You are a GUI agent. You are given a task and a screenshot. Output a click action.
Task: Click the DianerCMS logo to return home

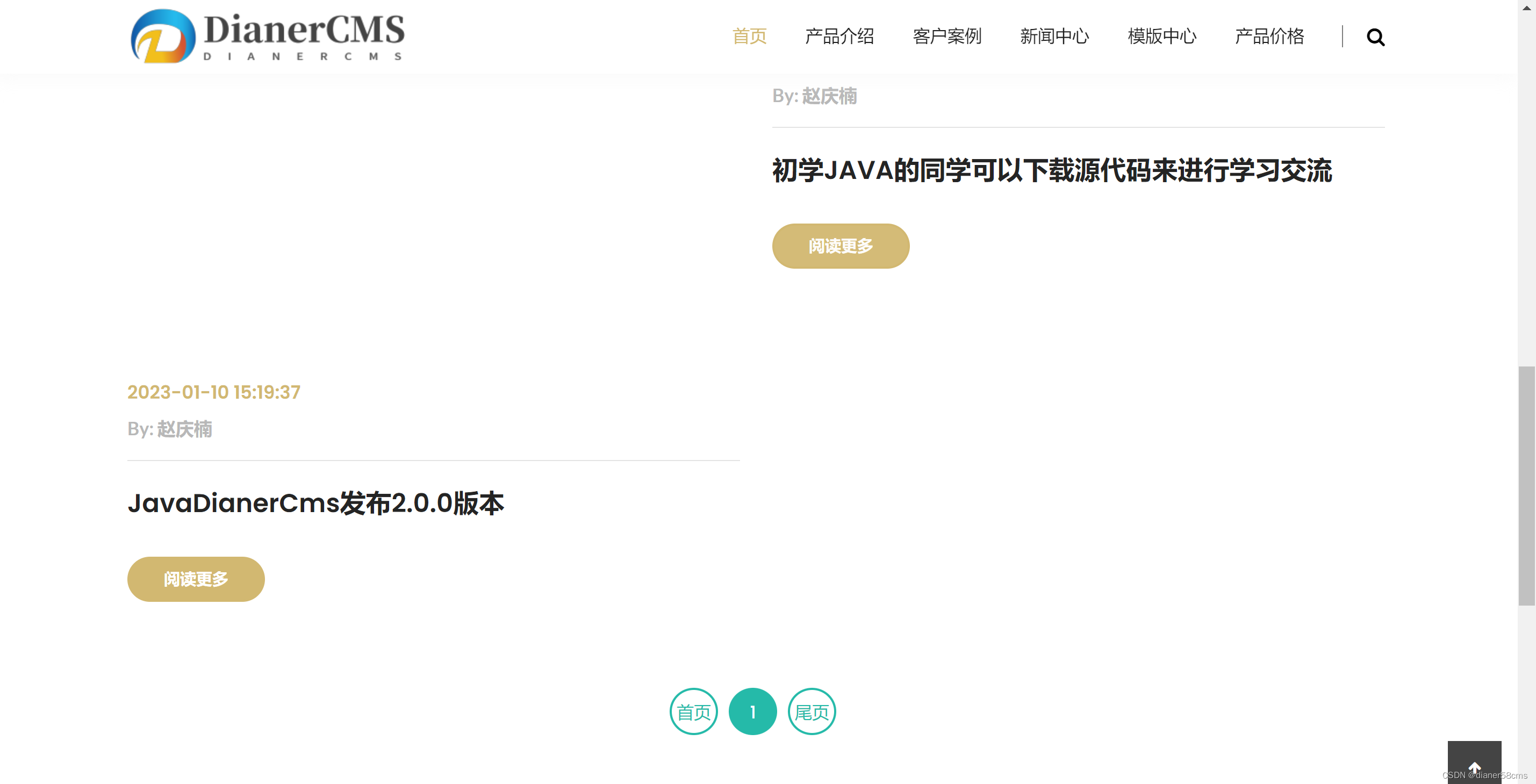click(267, 36)
